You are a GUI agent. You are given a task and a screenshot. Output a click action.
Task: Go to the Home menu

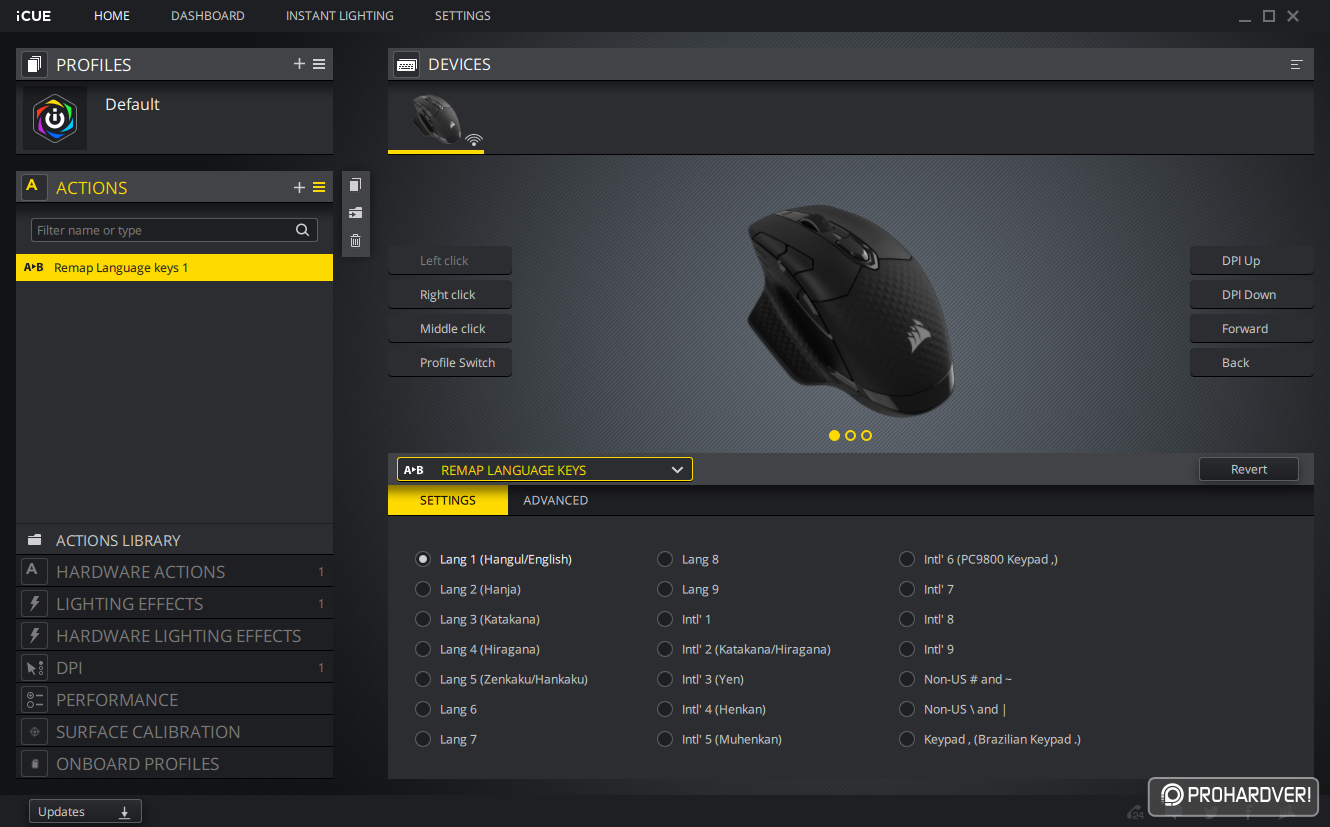112,16
